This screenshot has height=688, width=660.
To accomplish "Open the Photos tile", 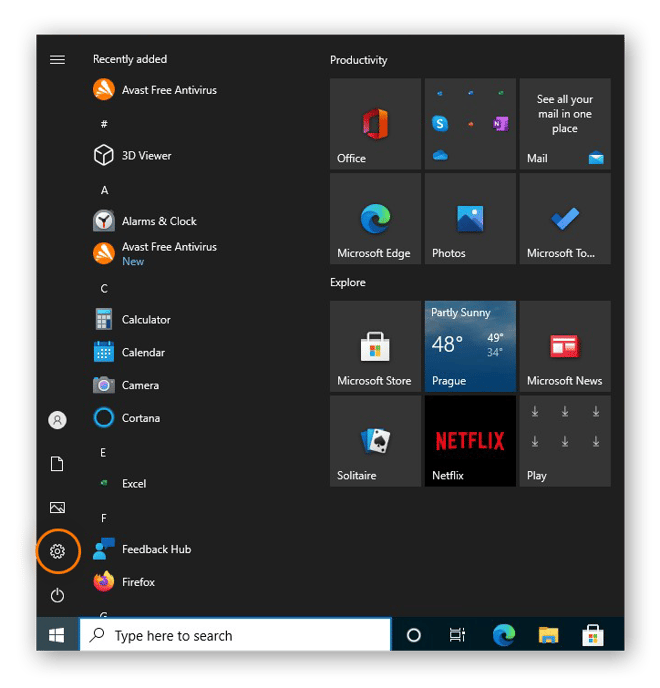I will click(470, 219).
